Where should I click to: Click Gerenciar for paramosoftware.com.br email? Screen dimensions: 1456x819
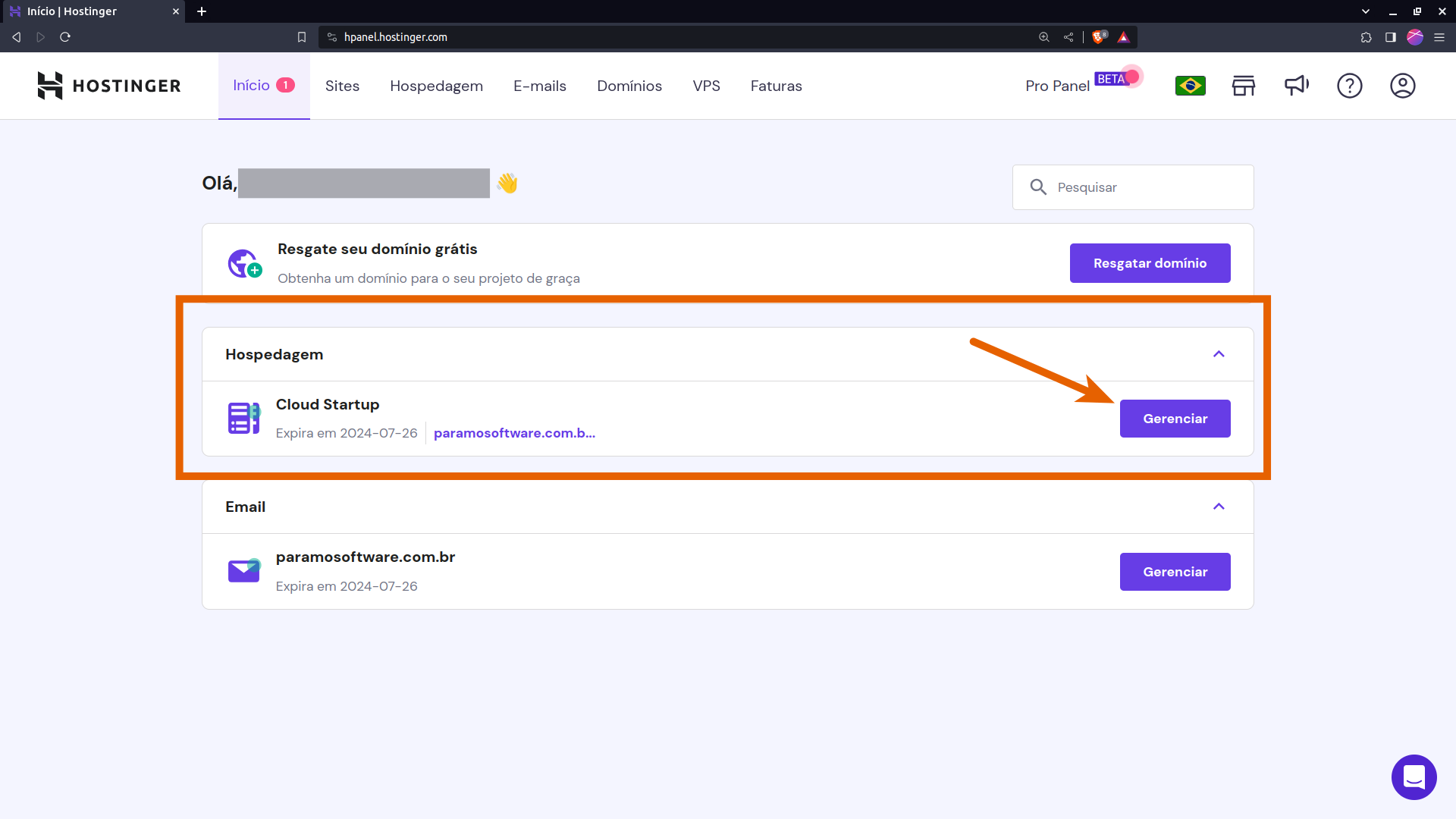pyautogui.click(x=1175, y=572)
